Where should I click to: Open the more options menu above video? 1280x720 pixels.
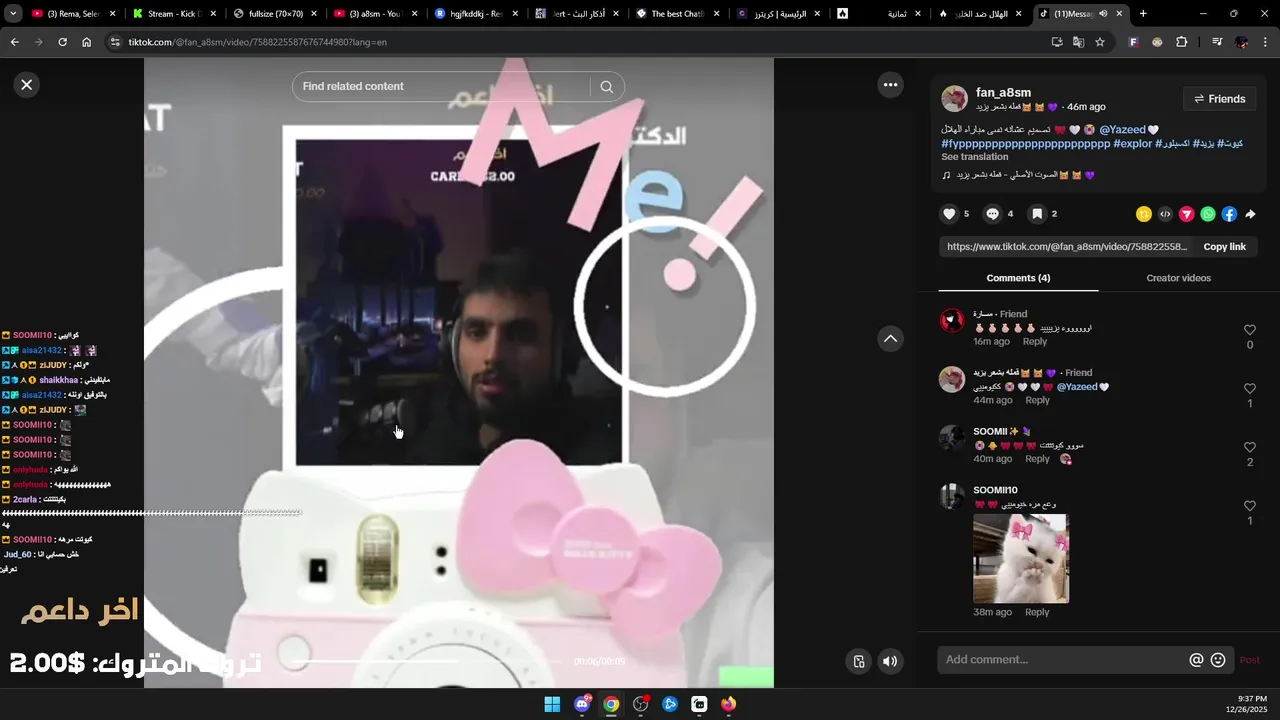(x=890, y=85)
